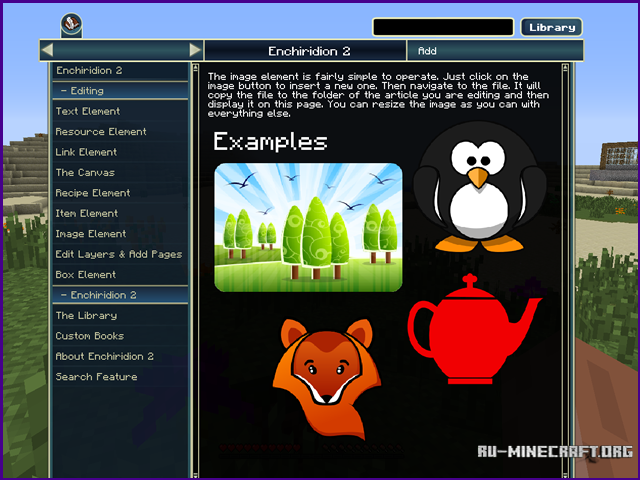640x480 pixels.
Task: Click the content scrollbar up arrow
Action: tap(565, 67)
